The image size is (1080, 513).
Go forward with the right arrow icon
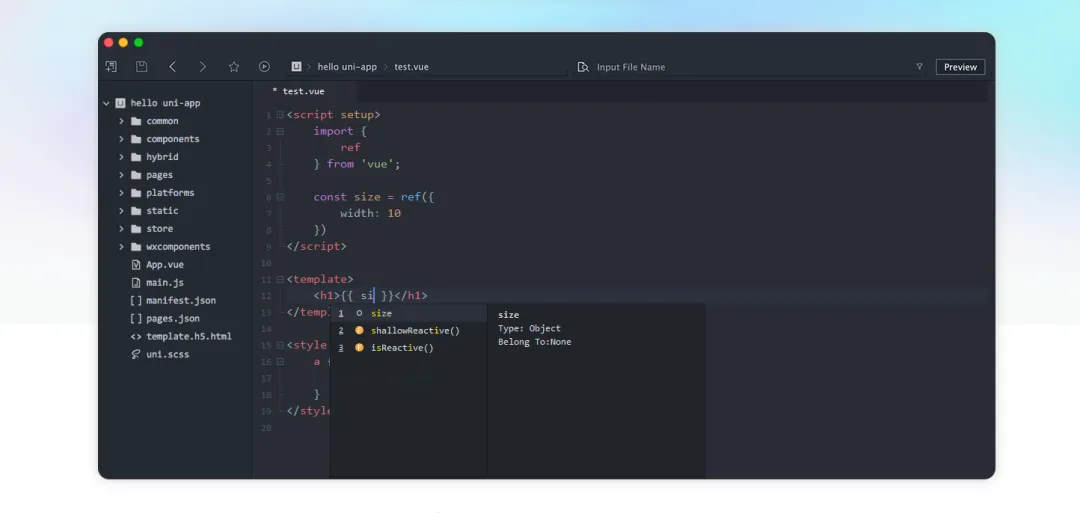click(202, 67)
